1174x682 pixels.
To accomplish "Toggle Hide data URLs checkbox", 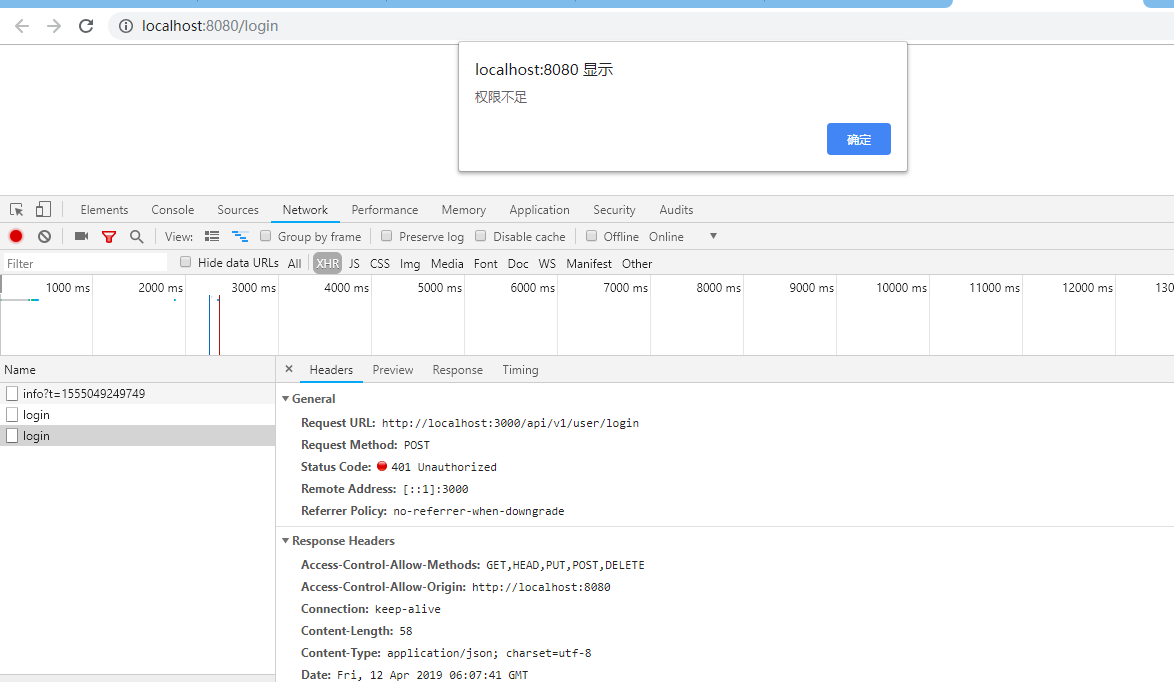I will point(186,262).
